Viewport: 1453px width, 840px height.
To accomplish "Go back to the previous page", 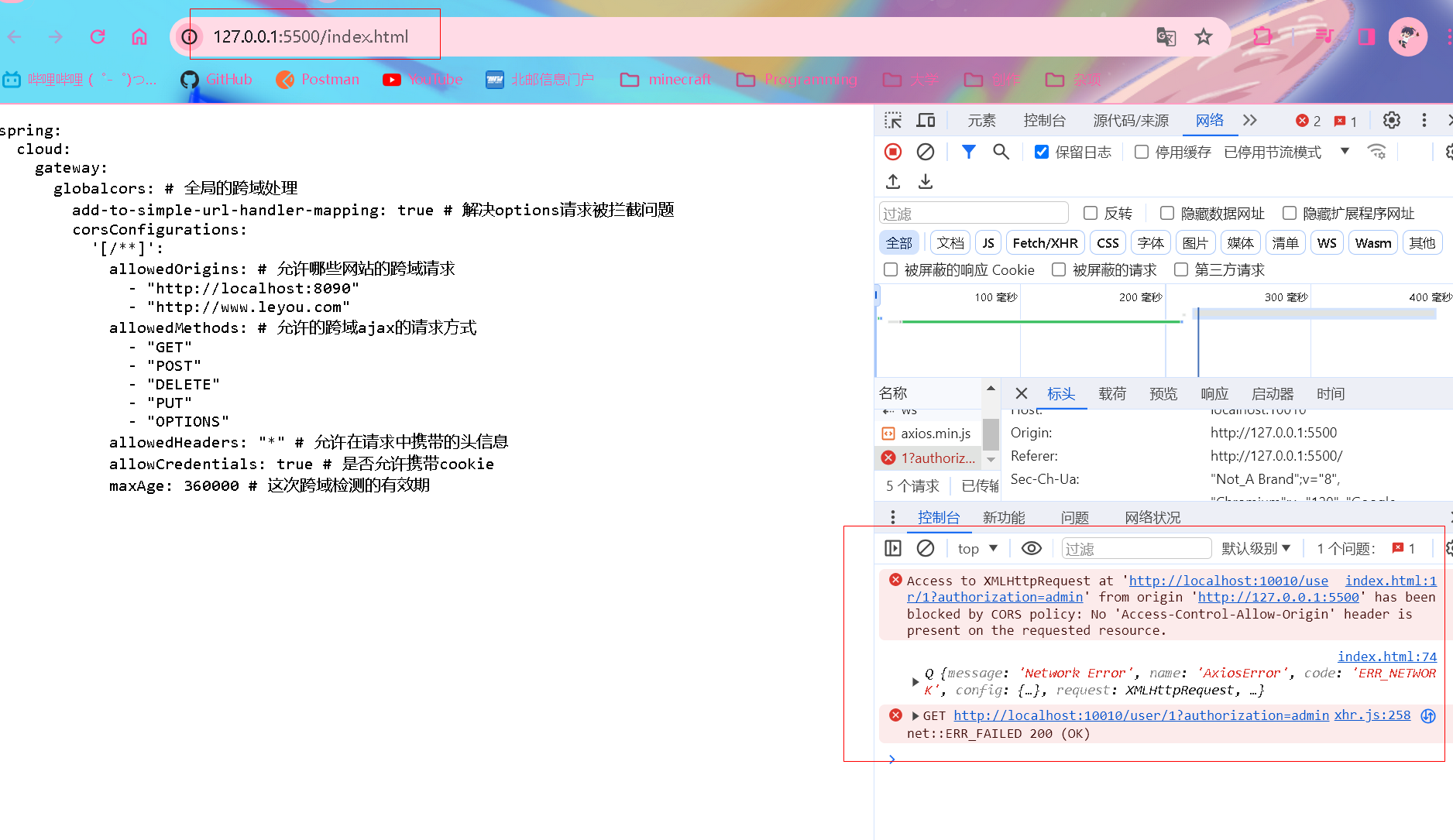I will click(15, 36).
